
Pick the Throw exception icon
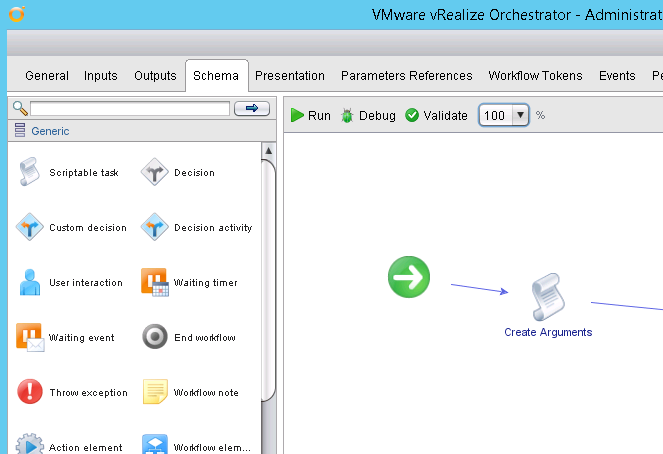[x=30, y=391]
